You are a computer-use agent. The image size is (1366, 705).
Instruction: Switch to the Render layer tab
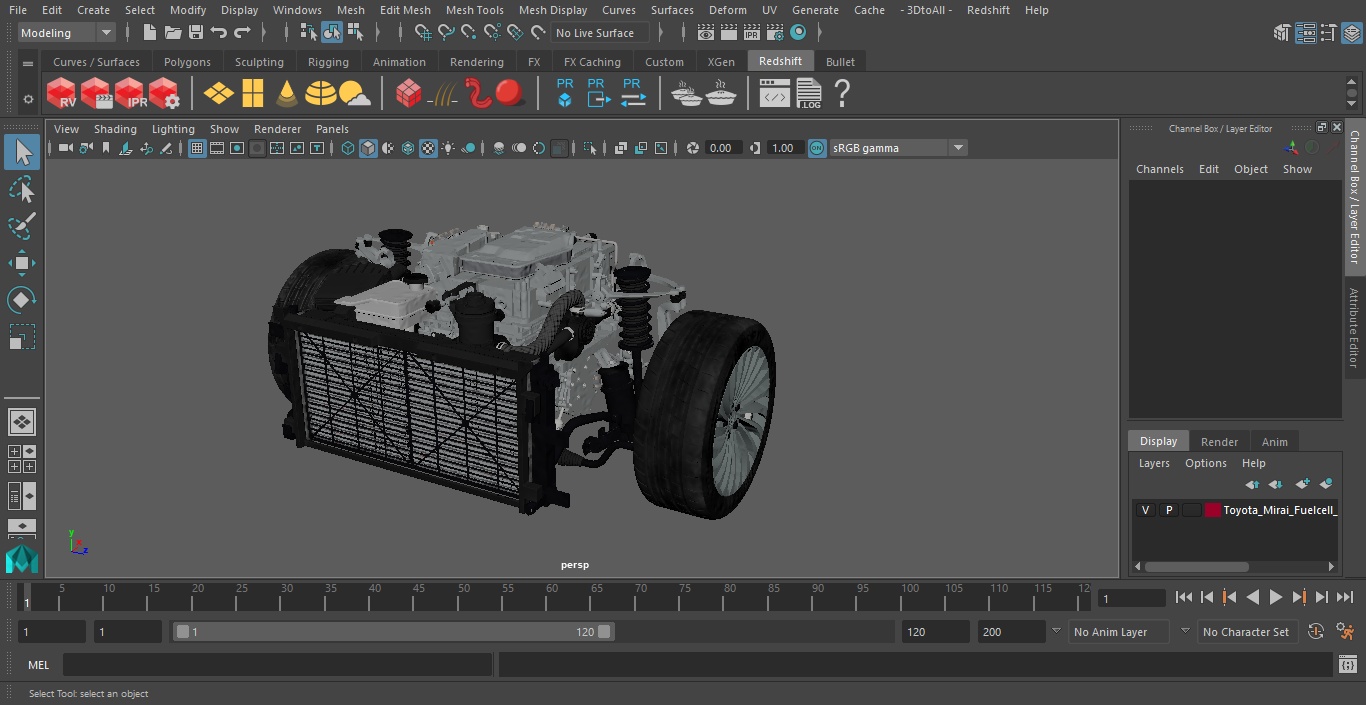coord(1219,442)
